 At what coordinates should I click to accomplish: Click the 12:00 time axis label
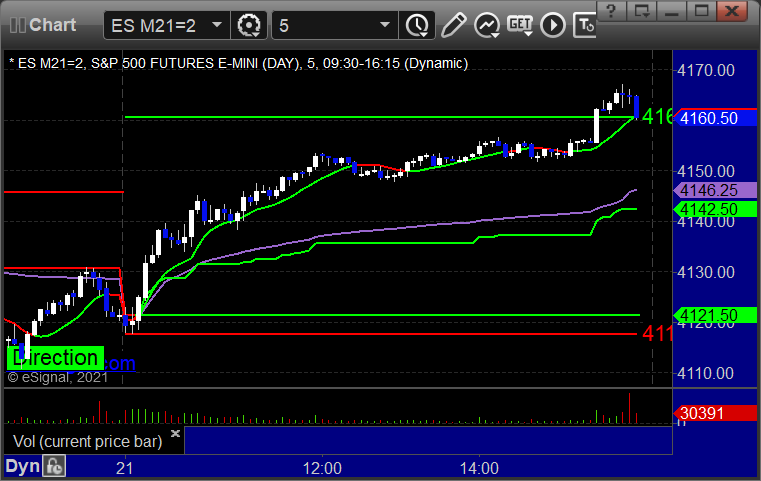(322, 468)
